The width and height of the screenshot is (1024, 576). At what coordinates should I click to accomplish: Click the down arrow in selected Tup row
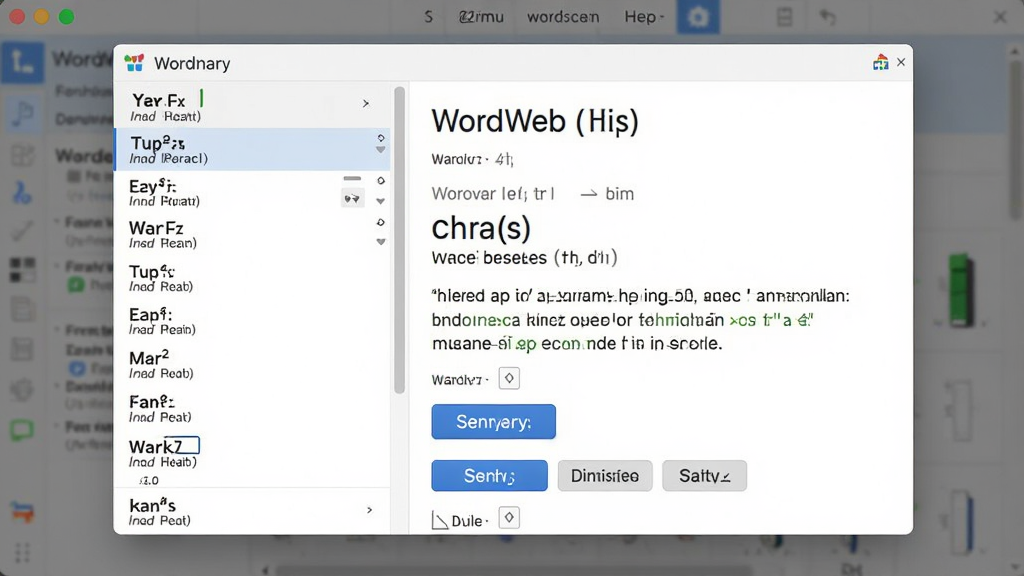click(381, 150)
